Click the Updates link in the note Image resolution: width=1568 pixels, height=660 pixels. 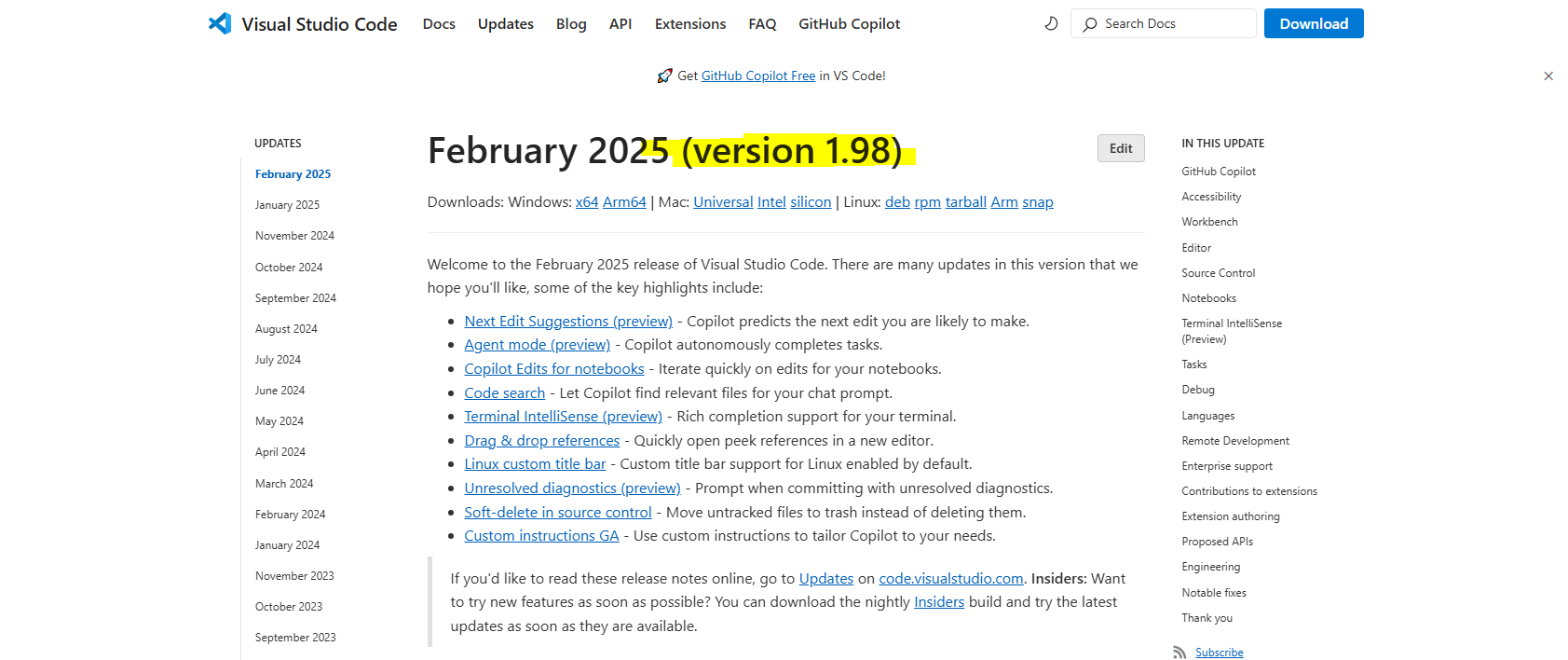coord(826,579)
